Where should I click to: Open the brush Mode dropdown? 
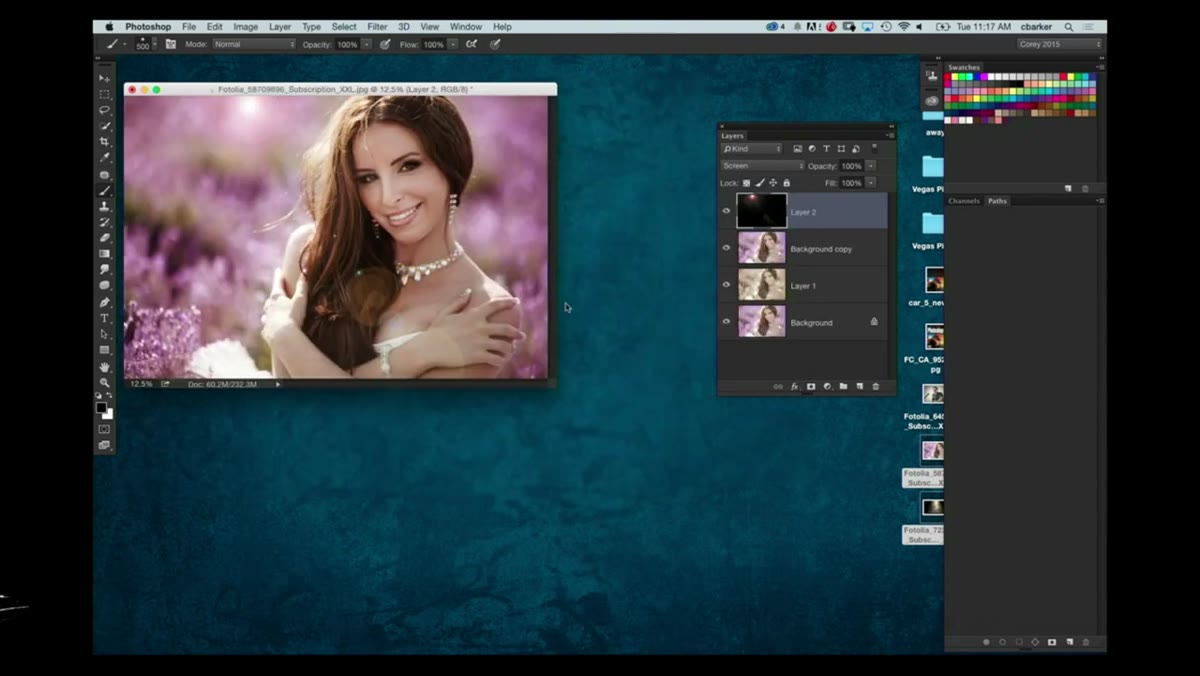[254, 44]
